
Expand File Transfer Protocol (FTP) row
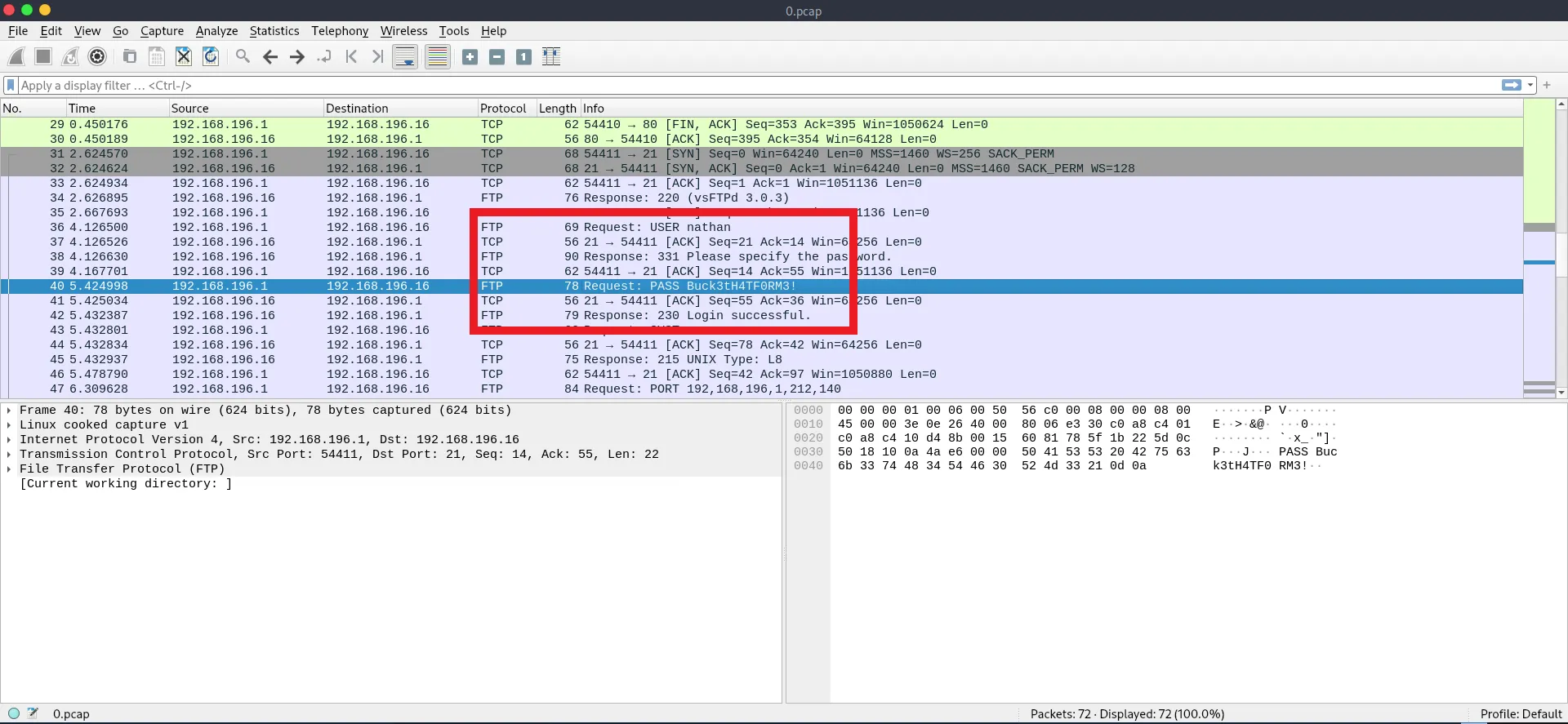coord(9,469)
